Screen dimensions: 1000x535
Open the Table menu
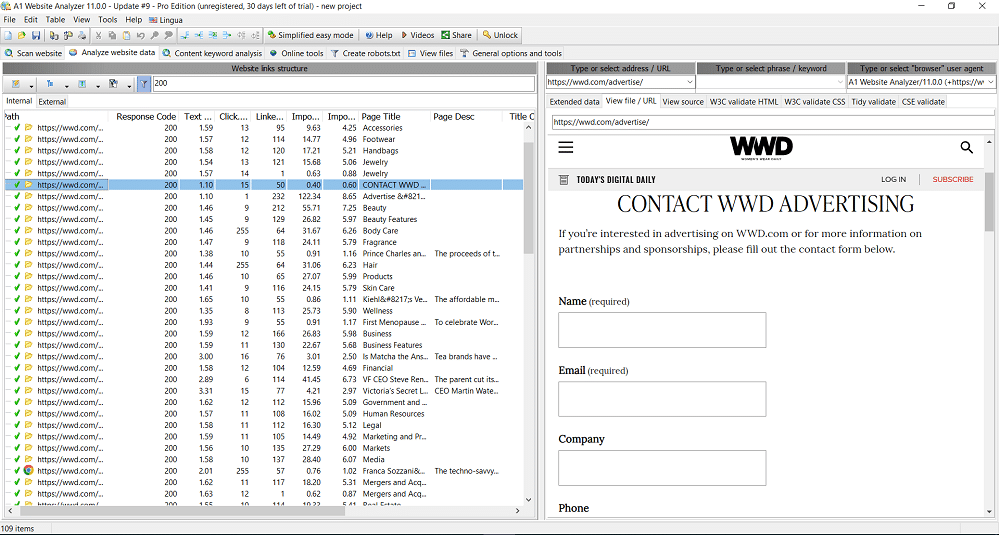click(55, 20)
